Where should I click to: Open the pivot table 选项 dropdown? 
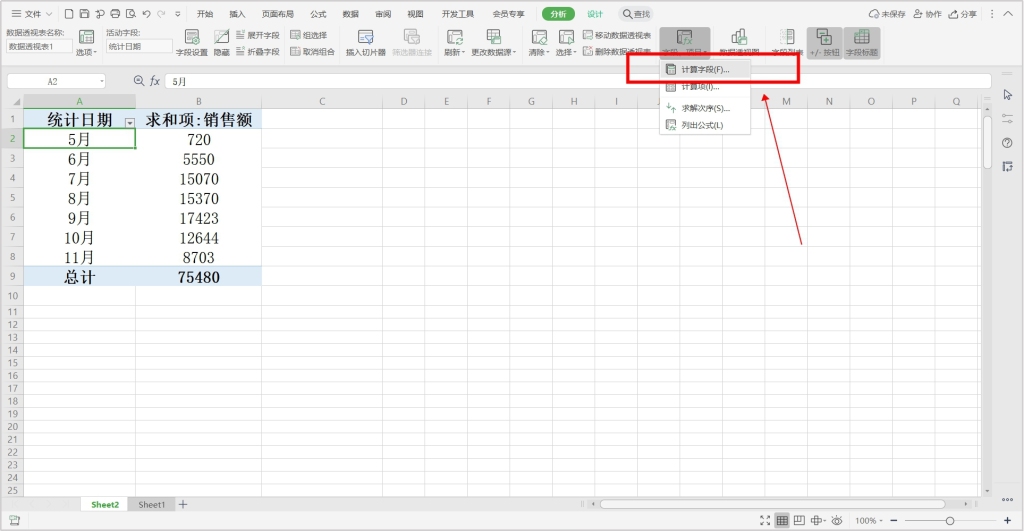pos(86,42)
